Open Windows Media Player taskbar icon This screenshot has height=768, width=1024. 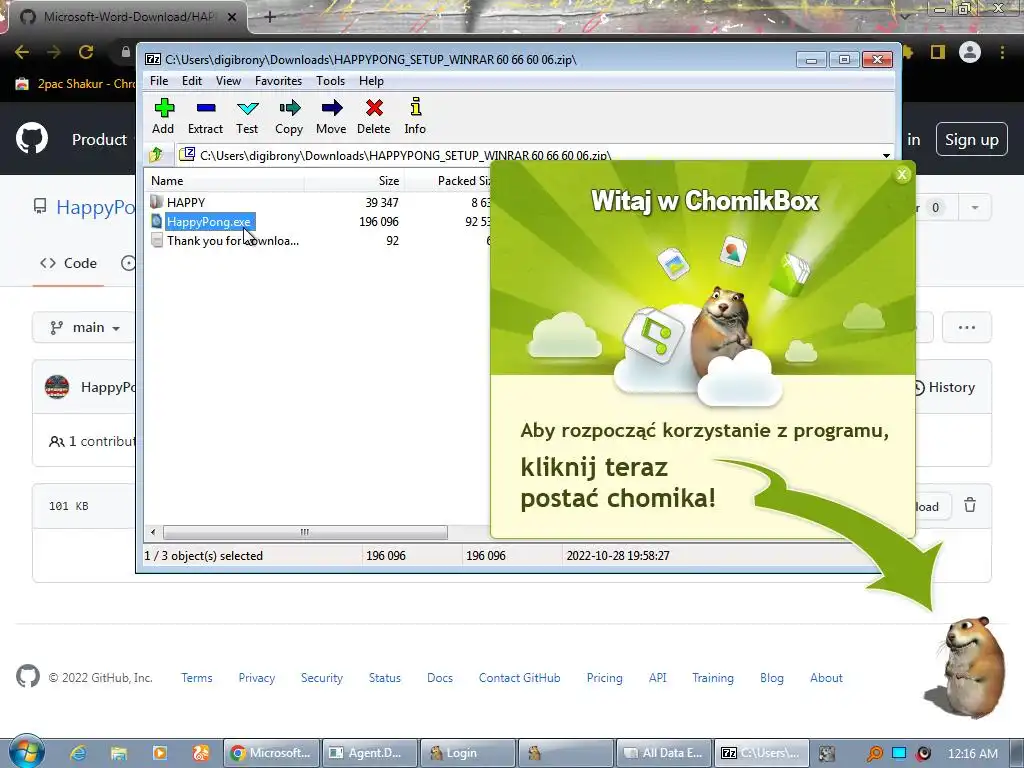click(x=160, y=753)
